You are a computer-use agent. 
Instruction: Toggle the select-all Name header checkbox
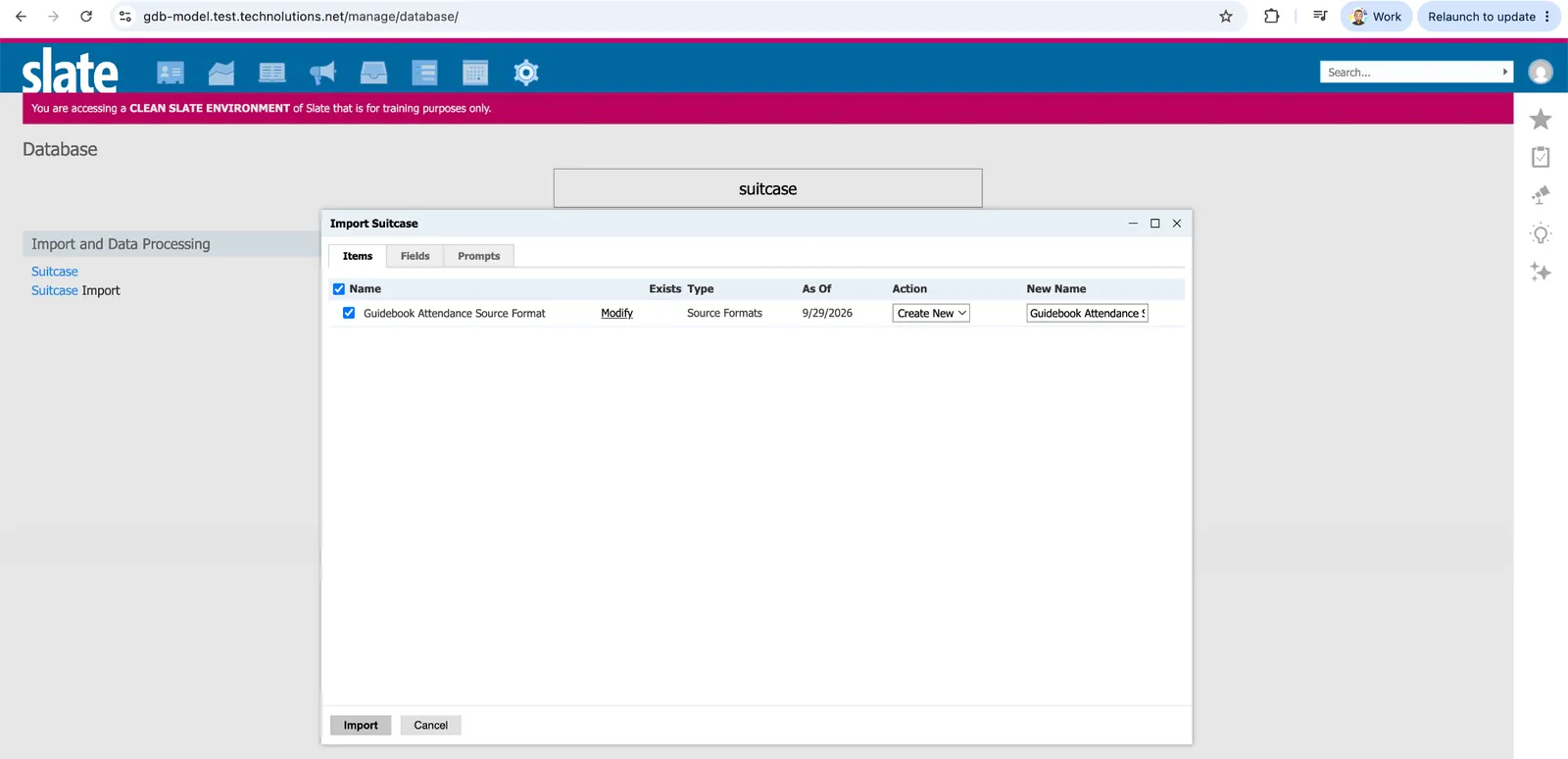click(339, 289)
